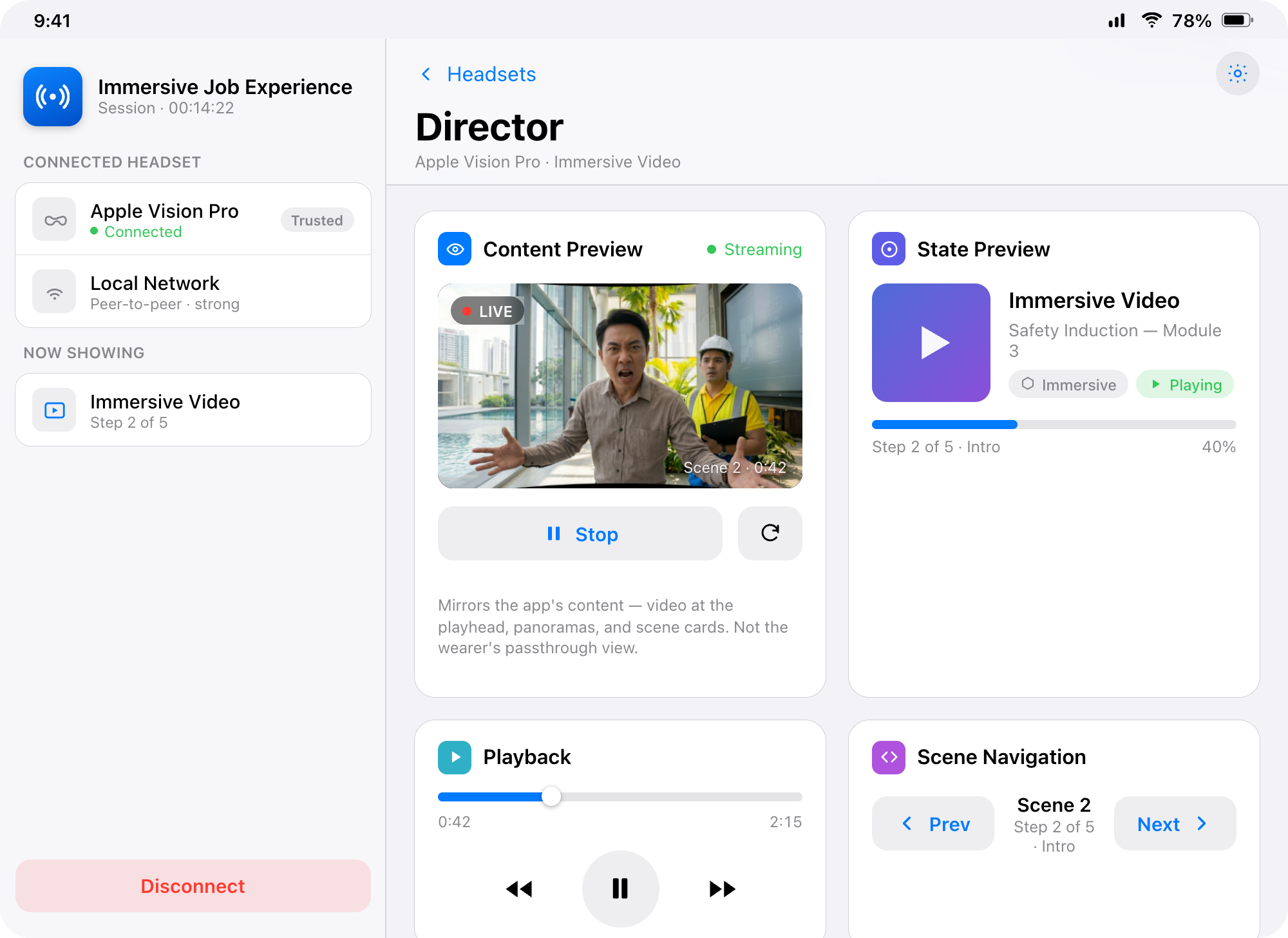Open the Immersive Video Now Showing row
1288x938 pixels.
(x=193, y=410)
